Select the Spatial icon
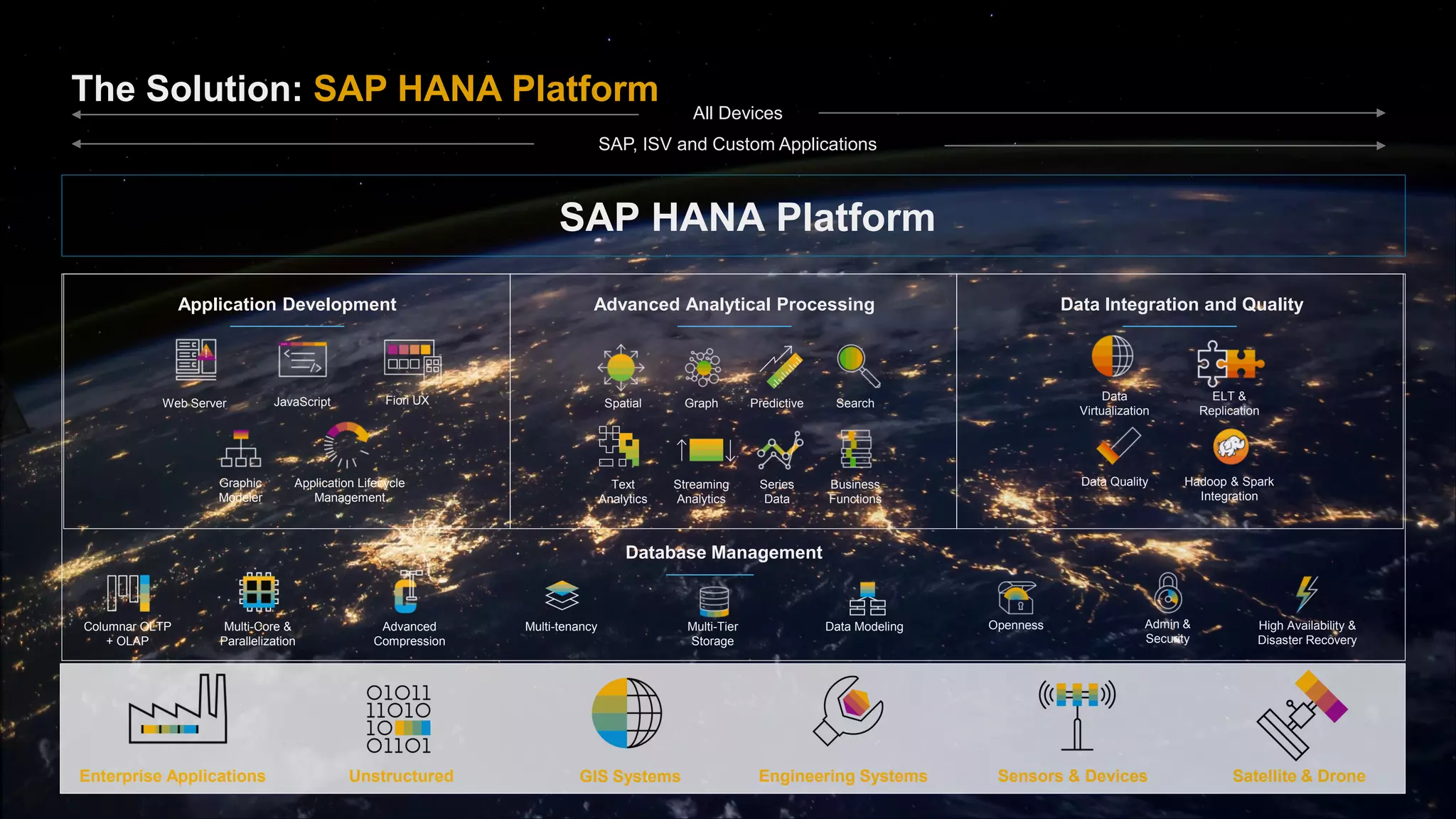The width and height of the screenshot is (1456, 819). (621, 368)
